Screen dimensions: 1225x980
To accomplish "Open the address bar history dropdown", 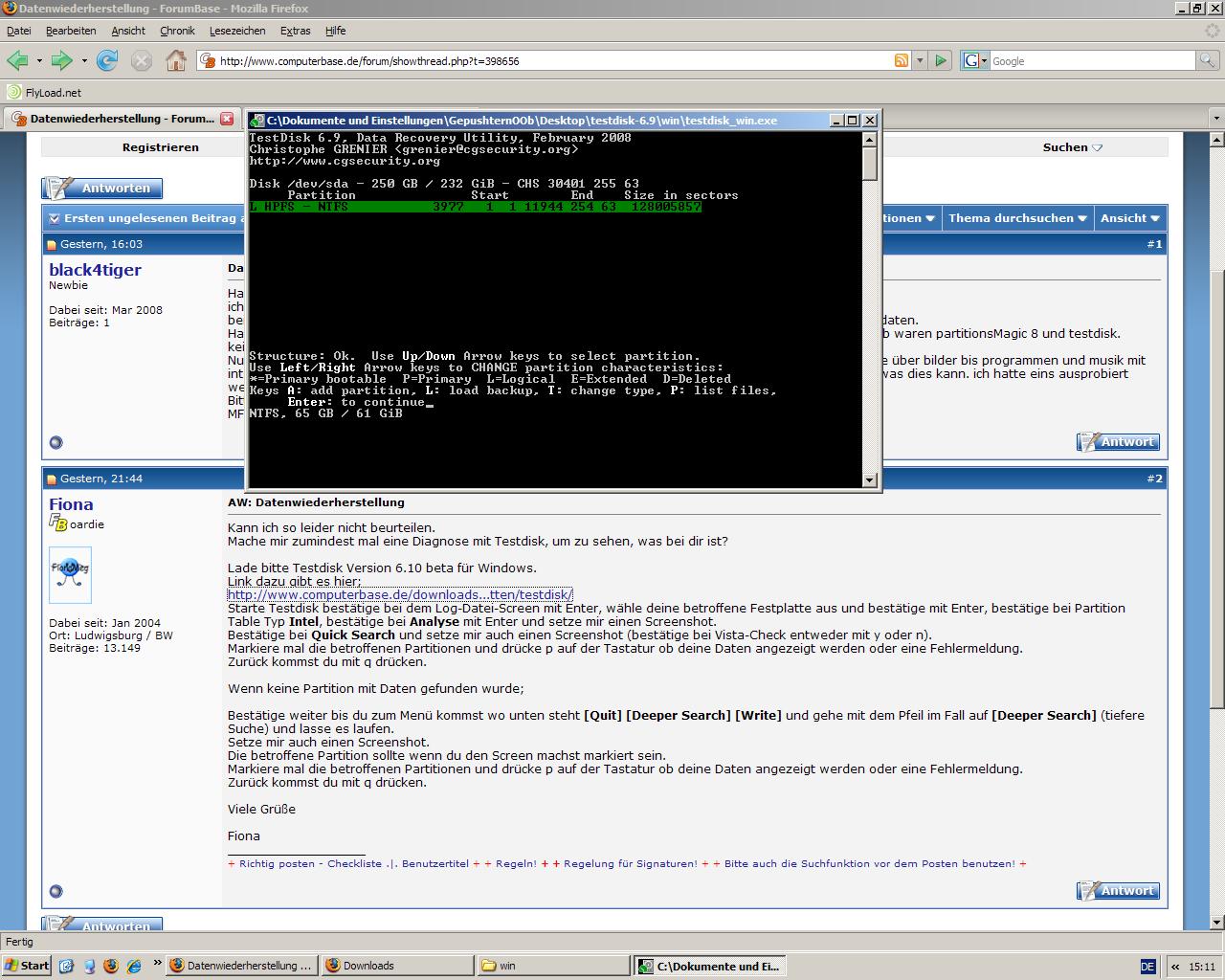I will coord(920,60).
